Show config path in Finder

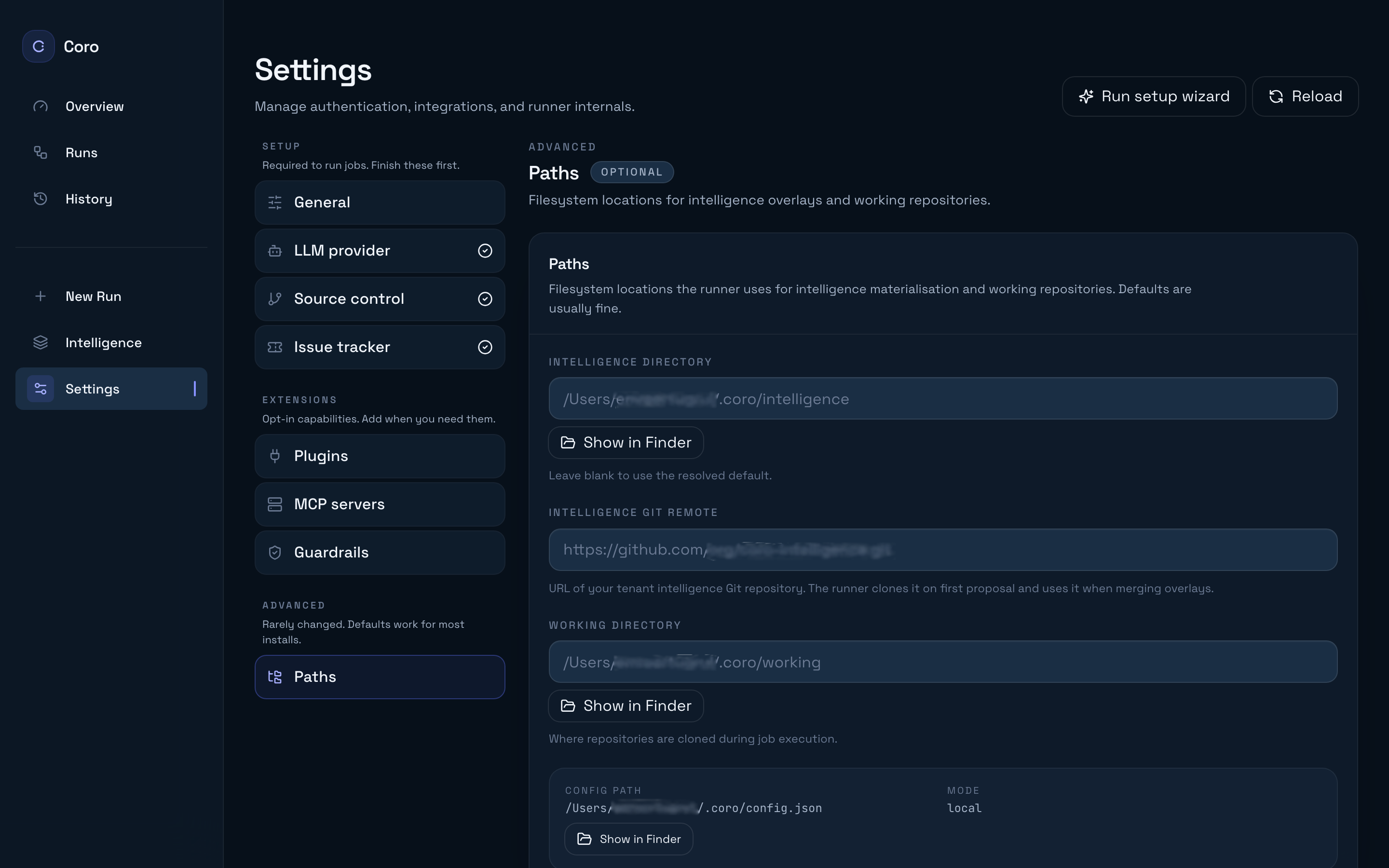click(x=628, y=839)
